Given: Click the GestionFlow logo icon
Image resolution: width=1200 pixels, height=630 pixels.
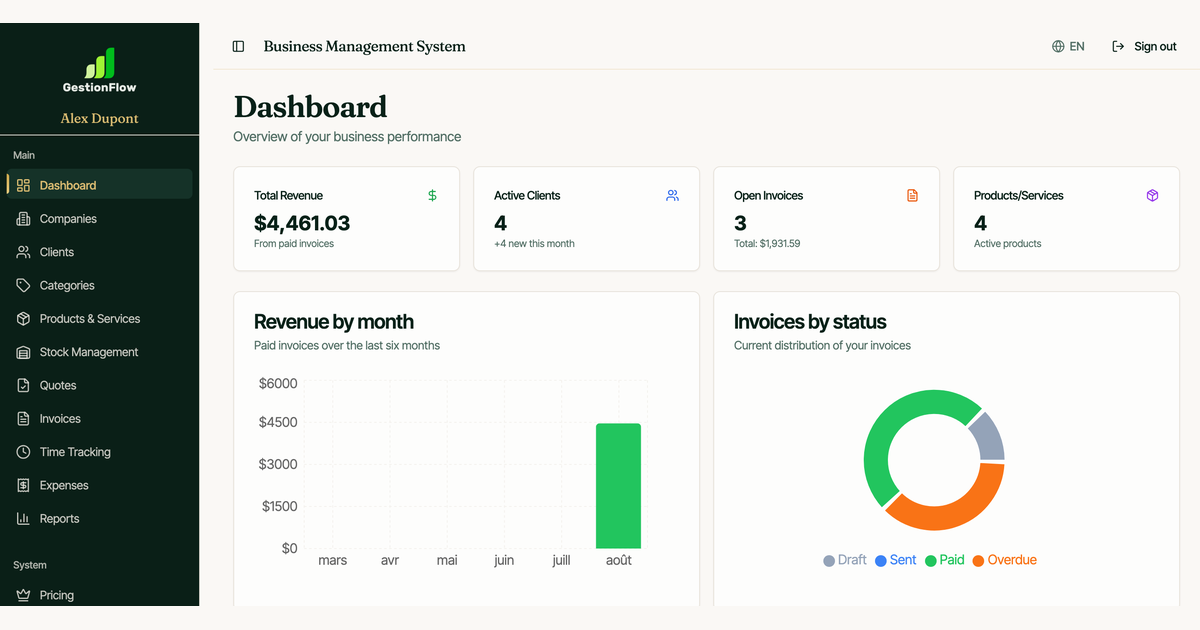Looking at the screenshot, I should point(100,63).
